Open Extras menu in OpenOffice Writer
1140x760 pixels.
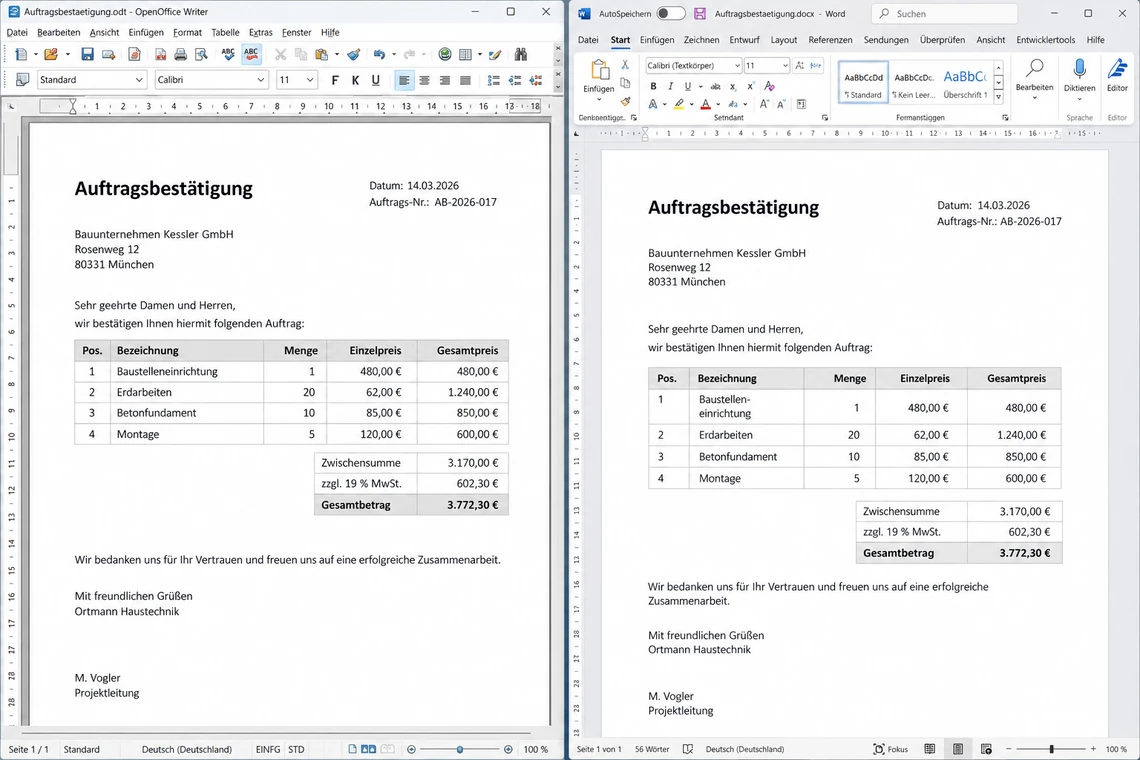(260, 32)
